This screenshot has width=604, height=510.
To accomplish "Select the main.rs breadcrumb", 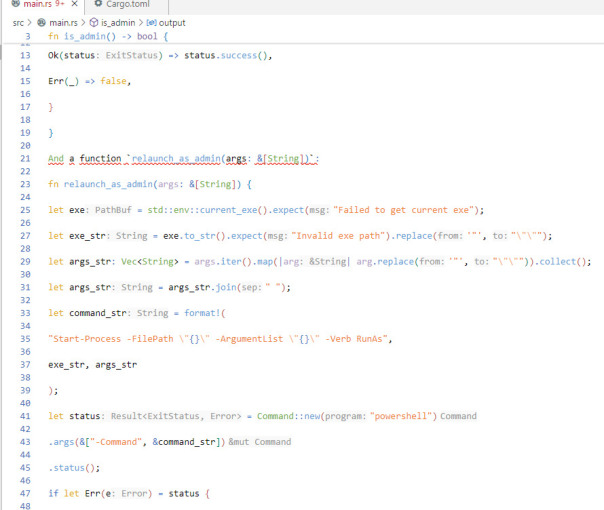I will click(63, 23).
